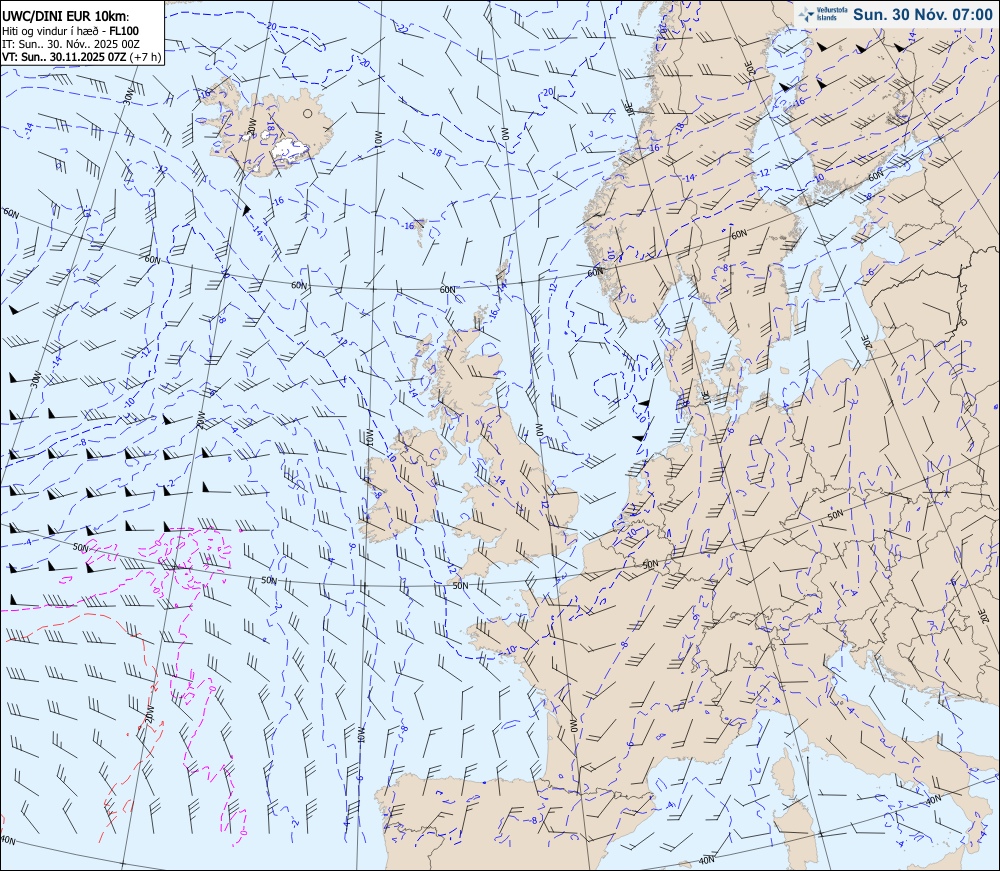Click the small circle marker in northeast Iceland

pos(308,113)
